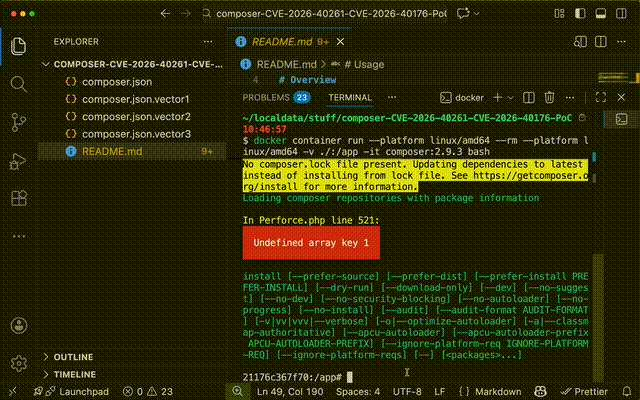Open the Accounts icon in activity bar

[x=18, y=327]
